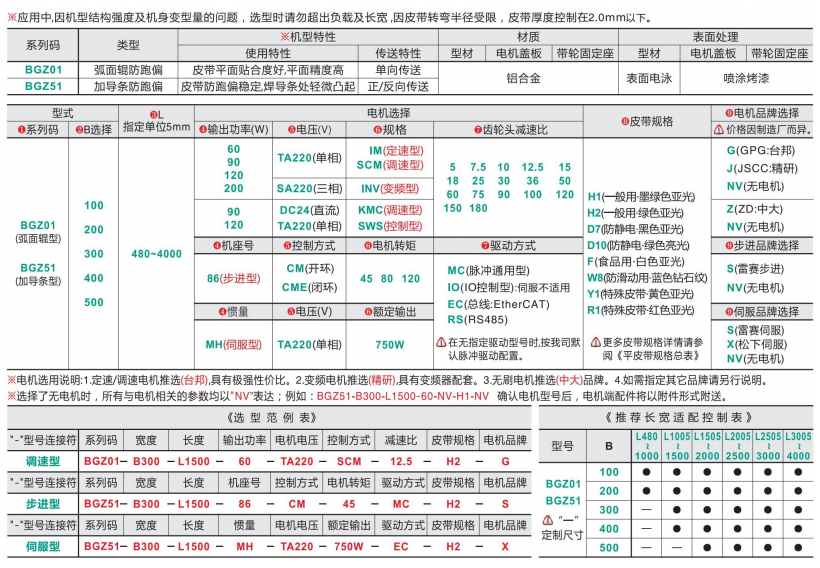The image size is (820, 568).
Task: Click the L1505–2000 column header cell
Action: tap(708, 448)
